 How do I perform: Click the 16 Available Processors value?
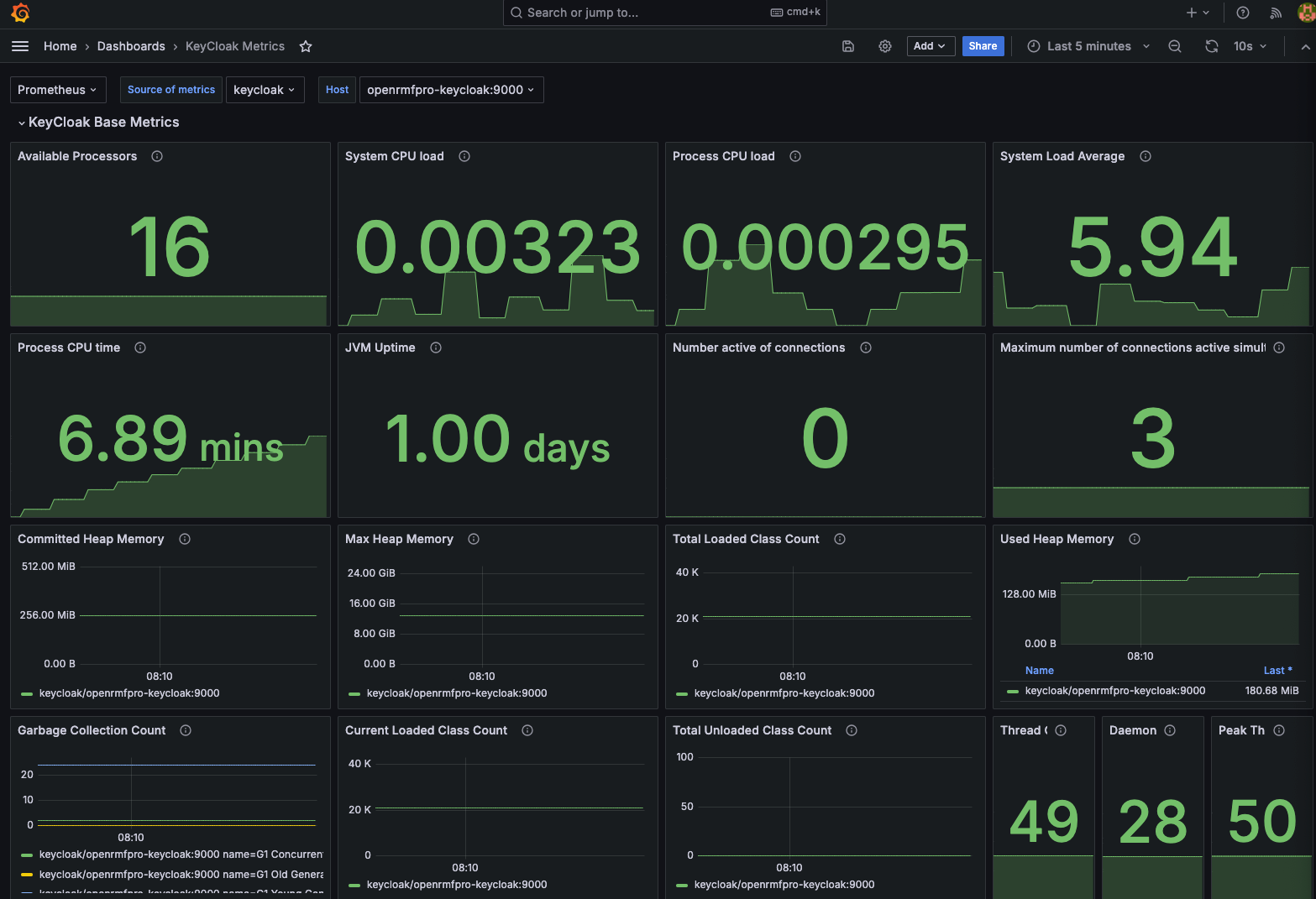[x=170, y=247]
